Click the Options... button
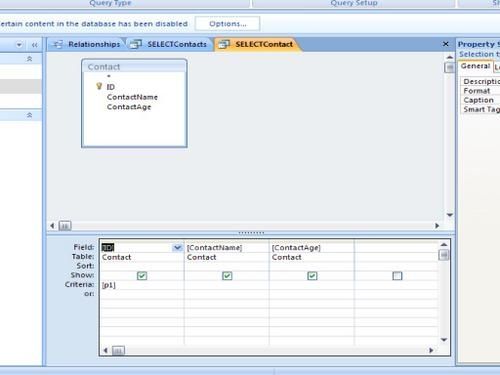This screenshot has height=375, width=500. point(228,24)
